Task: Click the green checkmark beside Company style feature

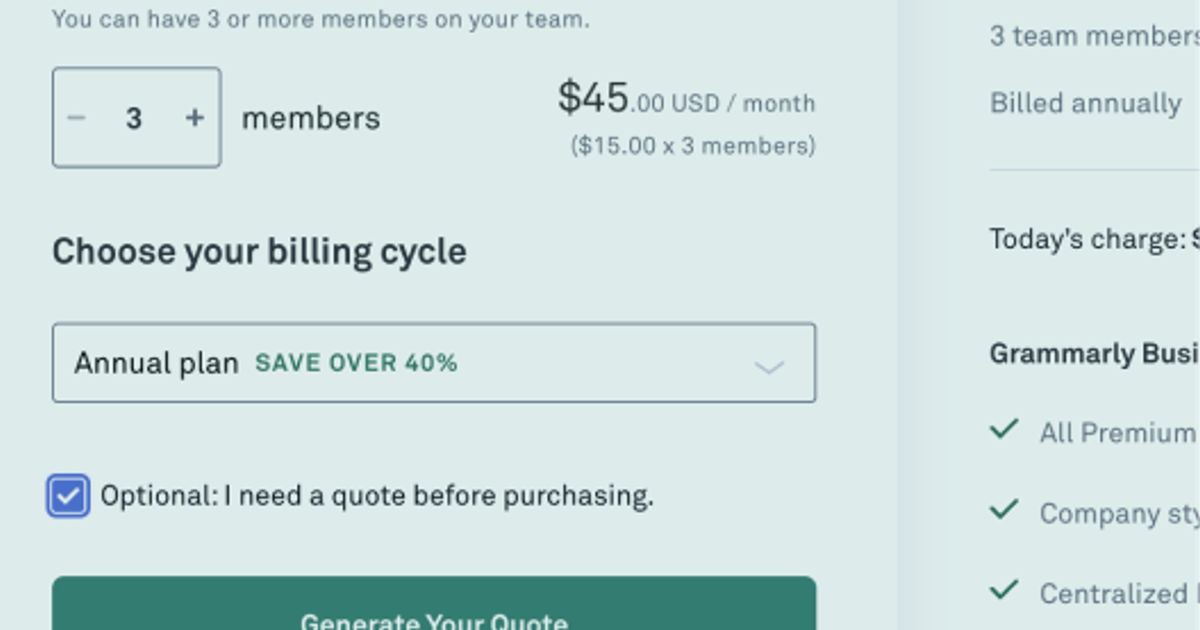Action: pyautogui.click(x=1003, y=510)
